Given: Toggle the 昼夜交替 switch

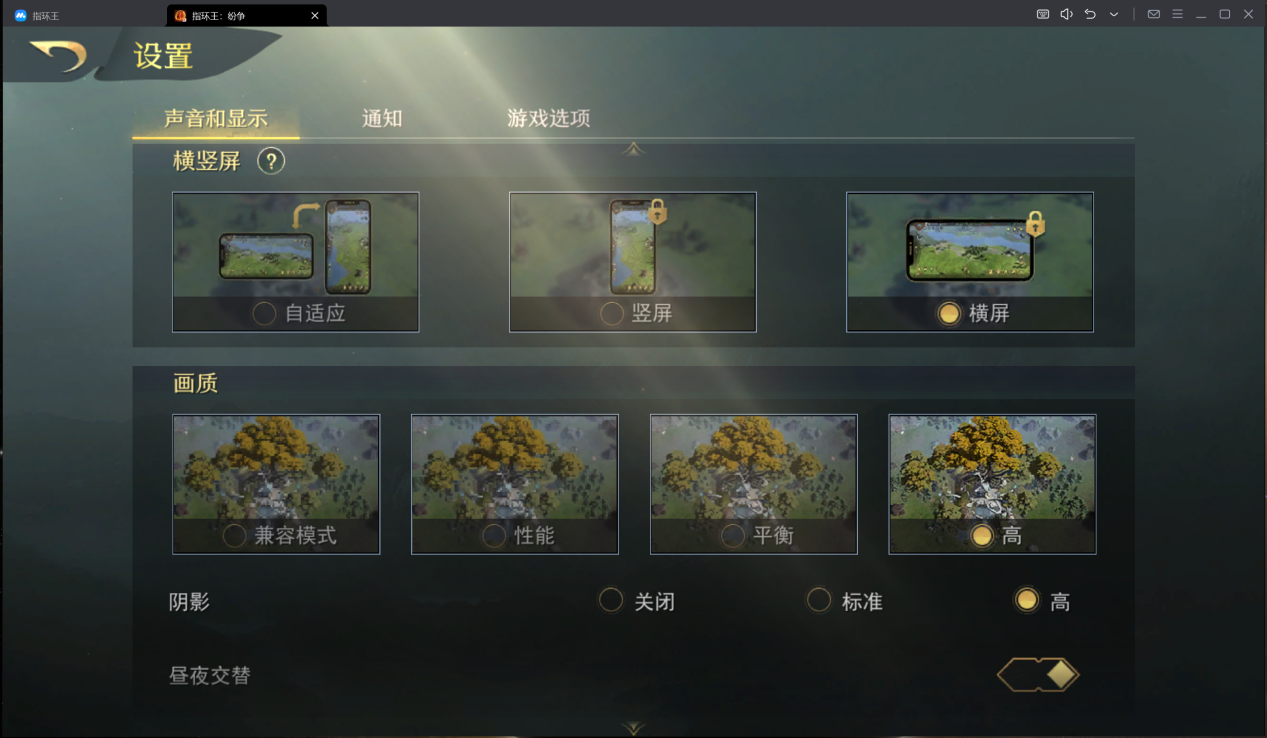Looking at the screenshot, I should tap(1038, 675).
